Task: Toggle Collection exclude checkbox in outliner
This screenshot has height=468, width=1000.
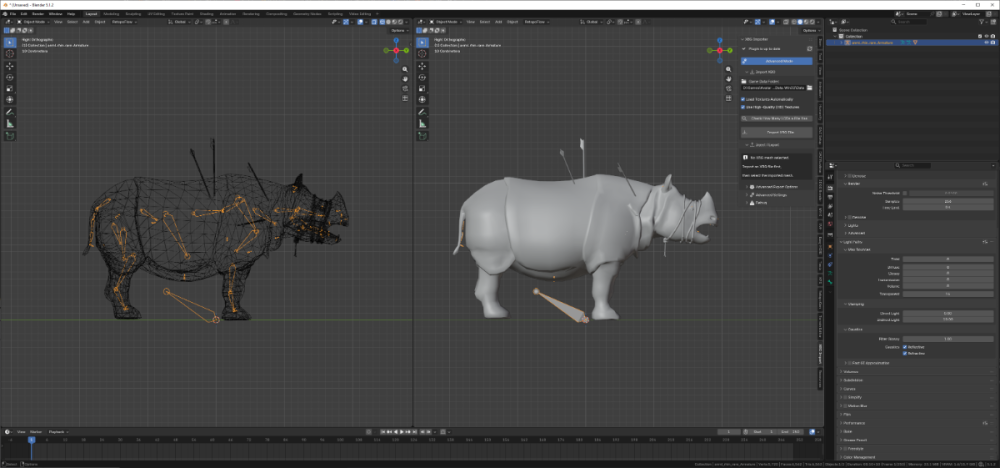Action: pos(980,36)
